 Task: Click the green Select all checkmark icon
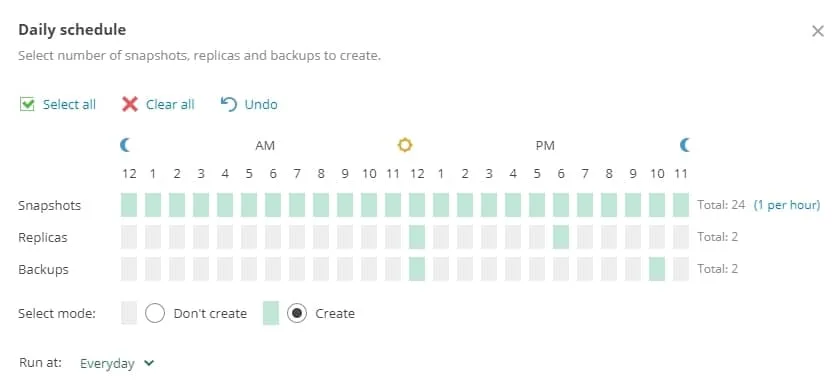[x=27, y=104]
